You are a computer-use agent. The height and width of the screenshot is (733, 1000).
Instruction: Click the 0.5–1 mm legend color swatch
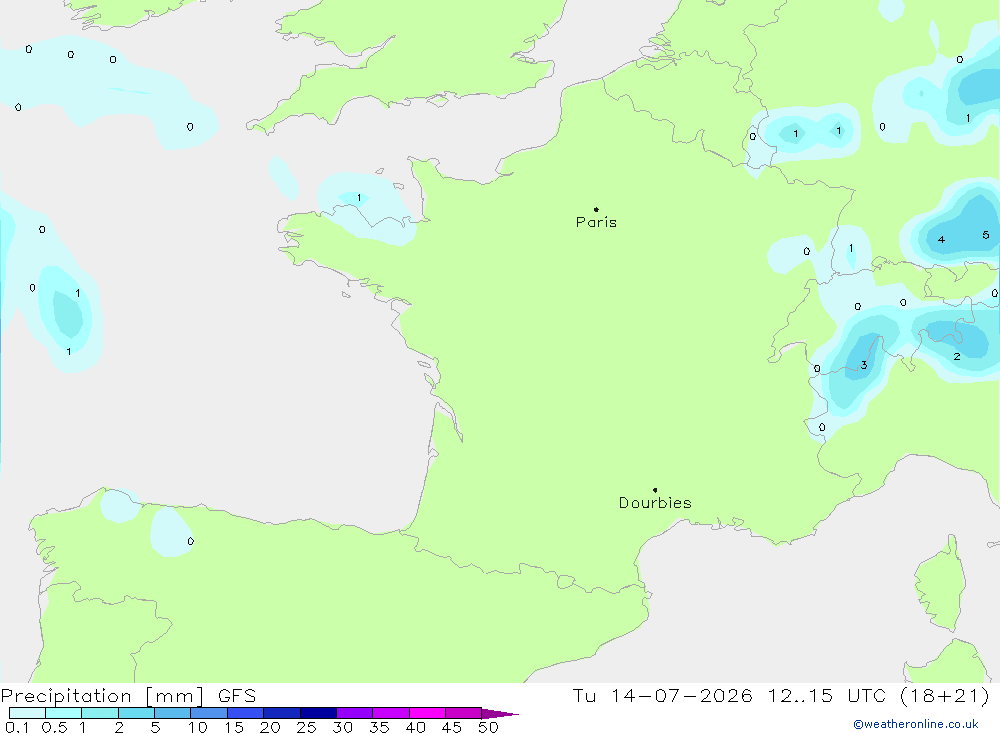64,713
